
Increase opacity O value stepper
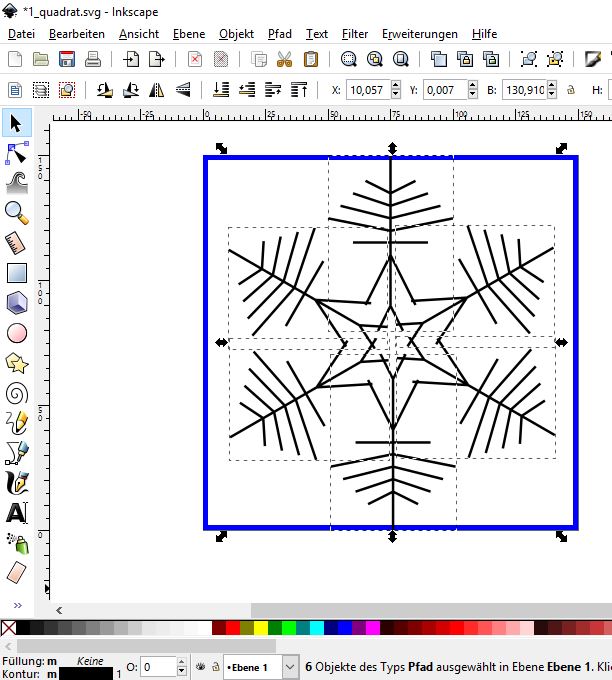click(182, 662)
